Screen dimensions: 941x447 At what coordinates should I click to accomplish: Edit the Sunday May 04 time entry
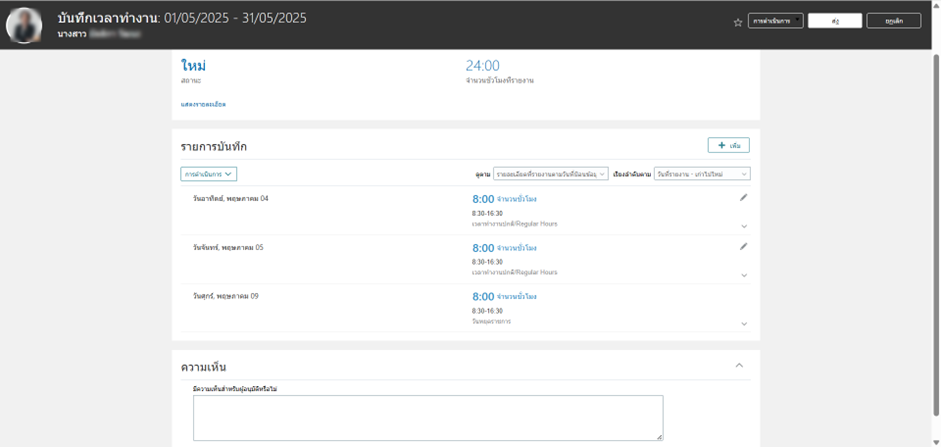click(743, 198)
